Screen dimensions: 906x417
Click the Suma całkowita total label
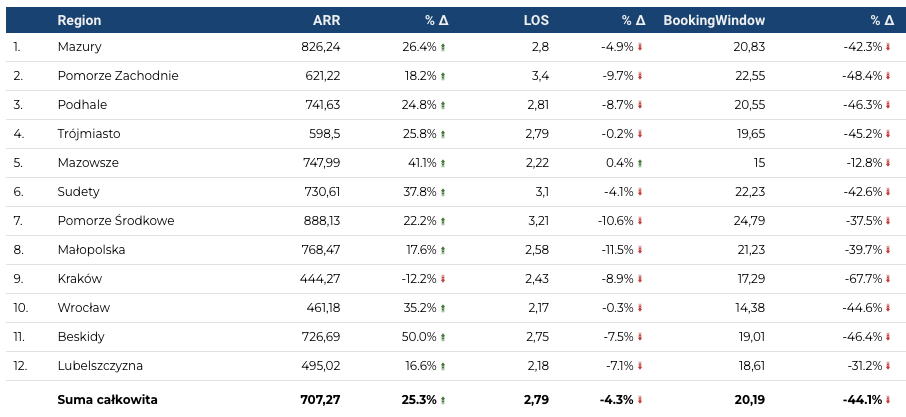pos(107,400)
